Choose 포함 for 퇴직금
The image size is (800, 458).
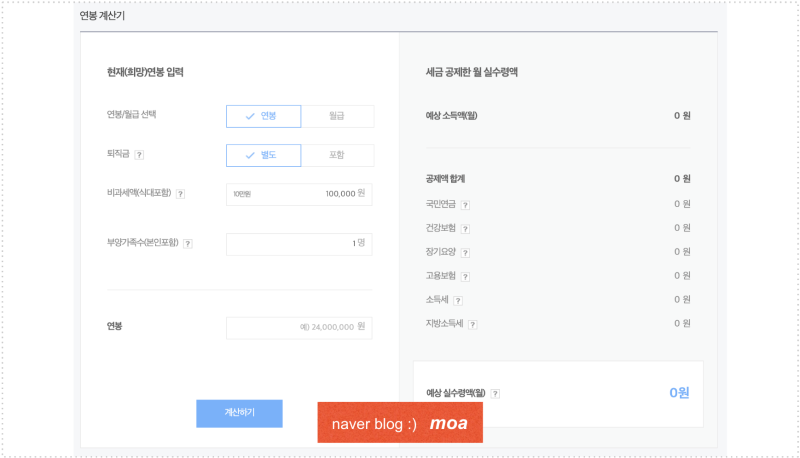pos(337,155)
